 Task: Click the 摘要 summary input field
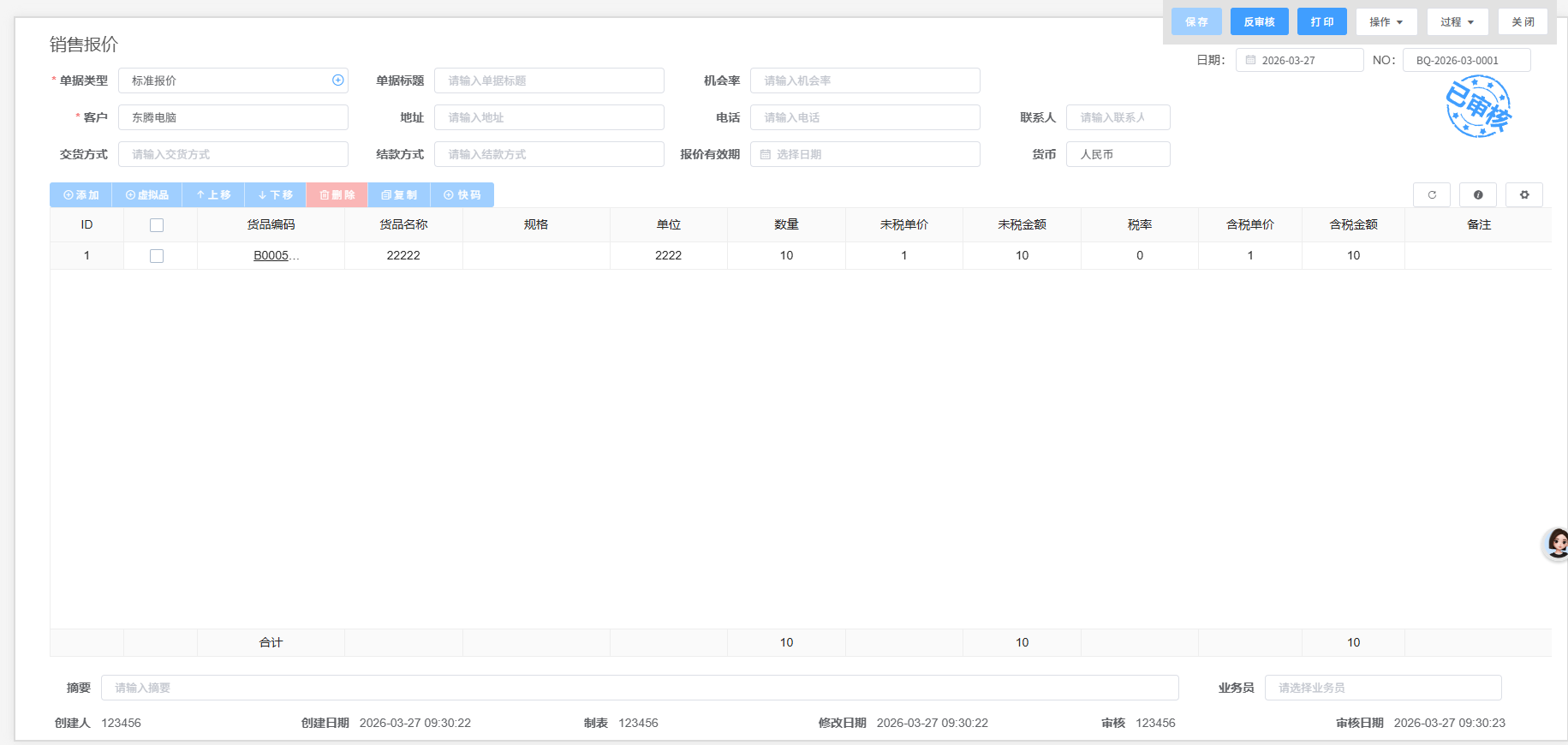click(639, 688)
